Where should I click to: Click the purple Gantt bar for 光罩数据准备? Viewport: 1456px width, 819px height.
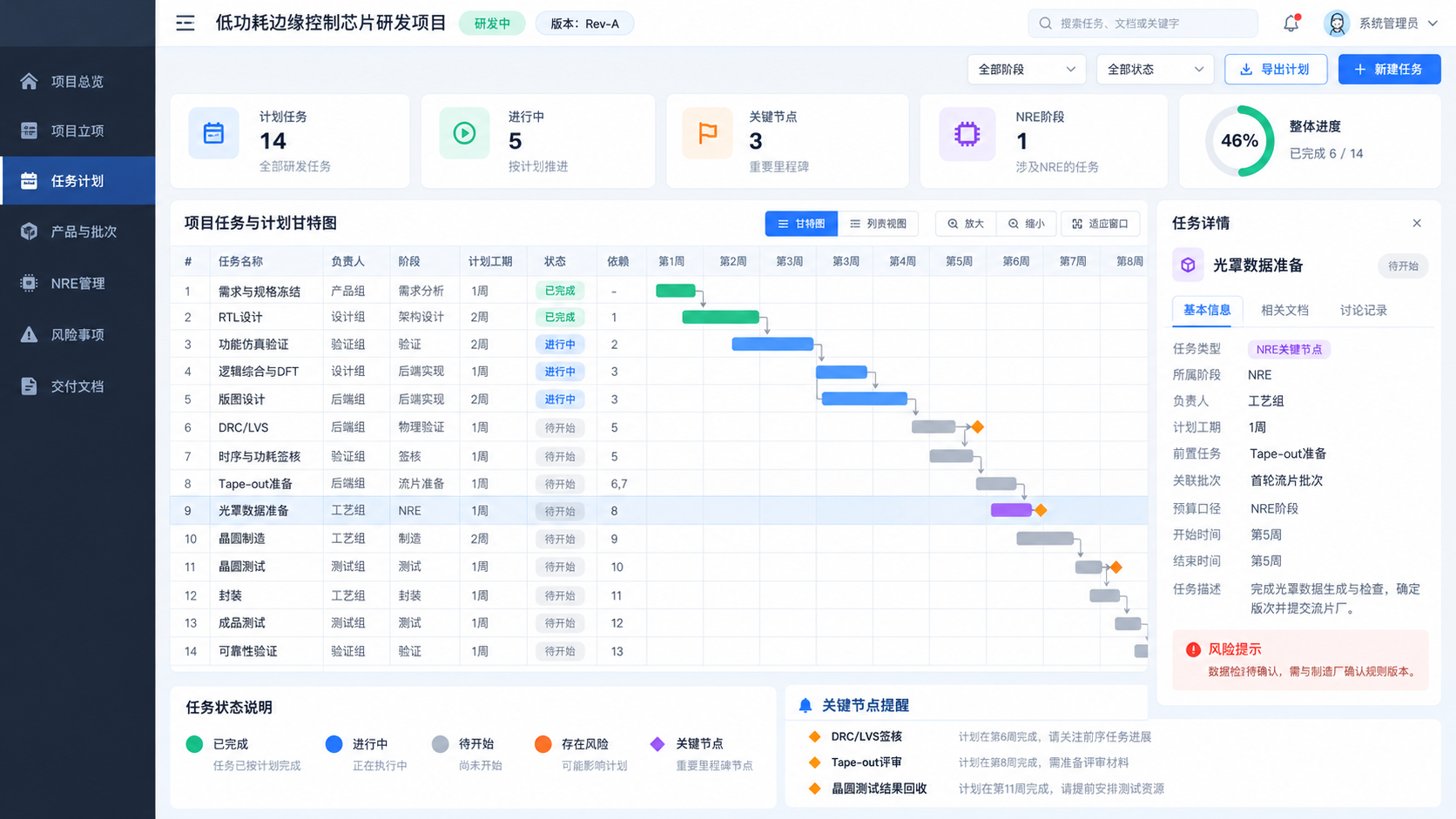point(1011,510)
